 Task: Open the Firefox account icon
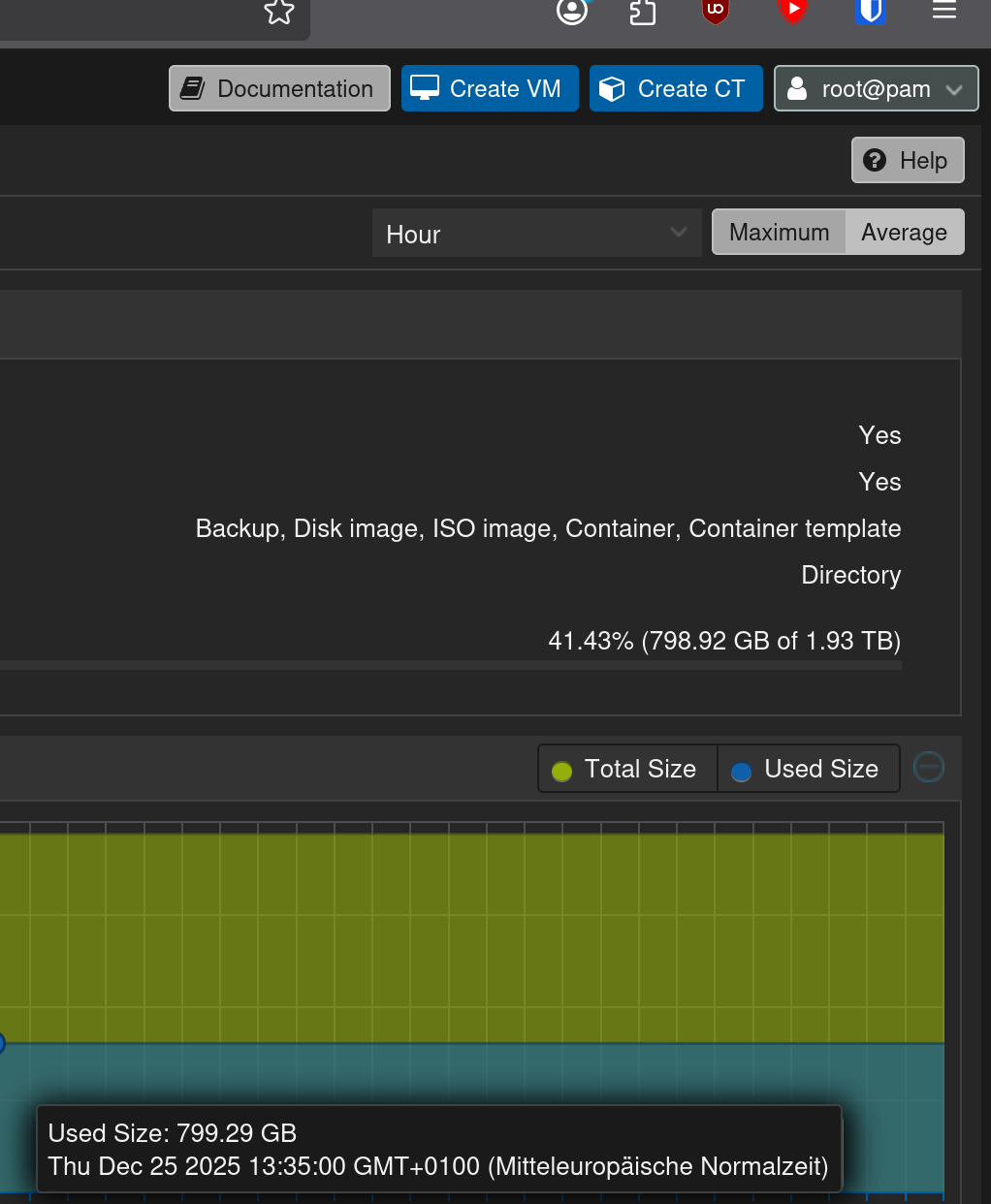click(x=572, y=12)
